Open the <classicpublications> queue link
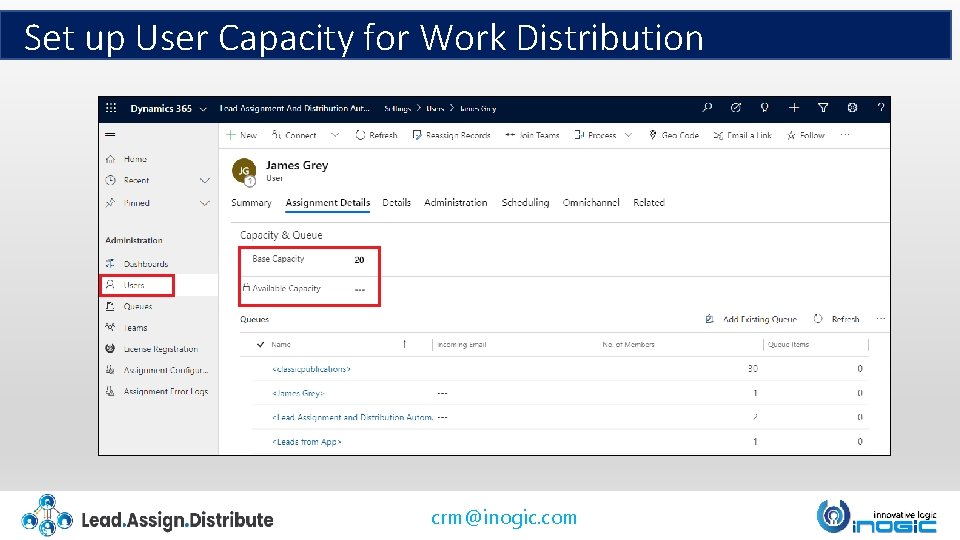This screenshot has height=540, width=960. pyautogui.click(x=311, y=369)
